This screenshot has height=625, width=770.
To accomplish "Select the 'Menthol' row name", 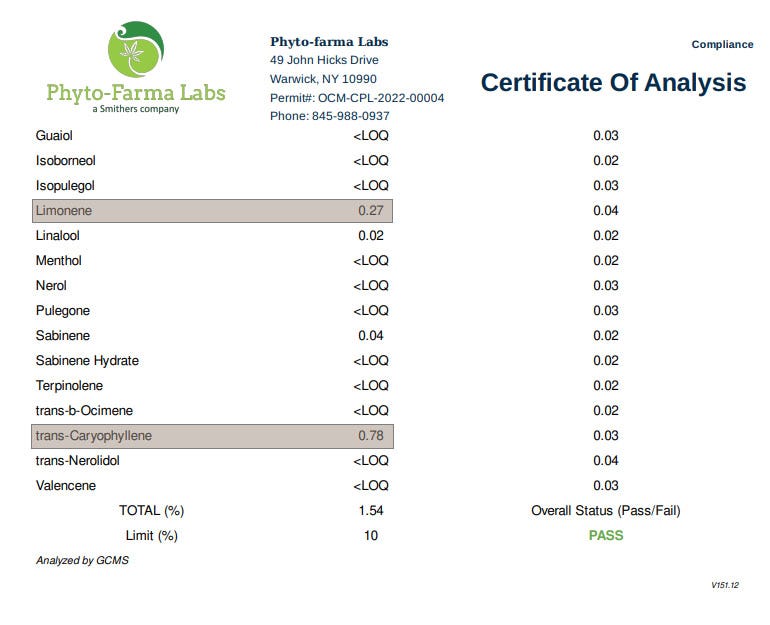I will tap(58, 261).
